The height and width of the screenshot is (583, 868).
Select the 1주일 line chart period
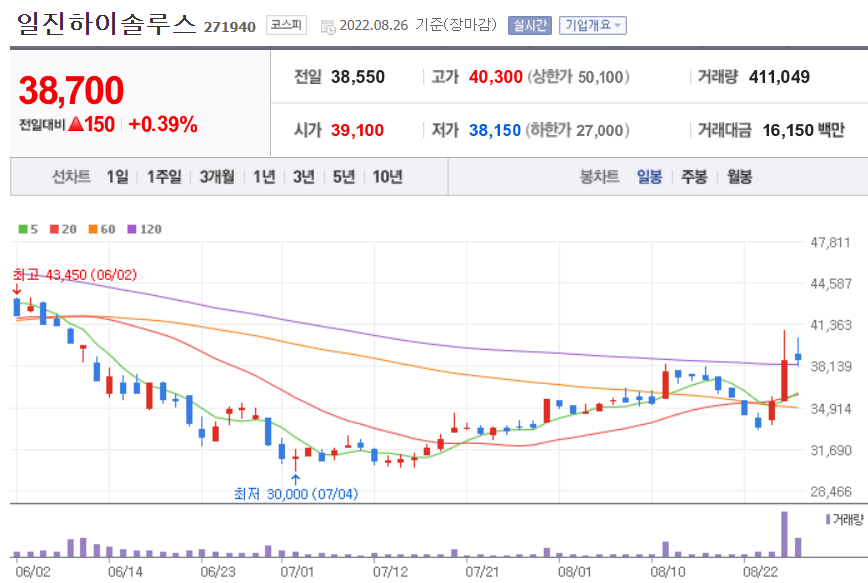coord(164,177)
